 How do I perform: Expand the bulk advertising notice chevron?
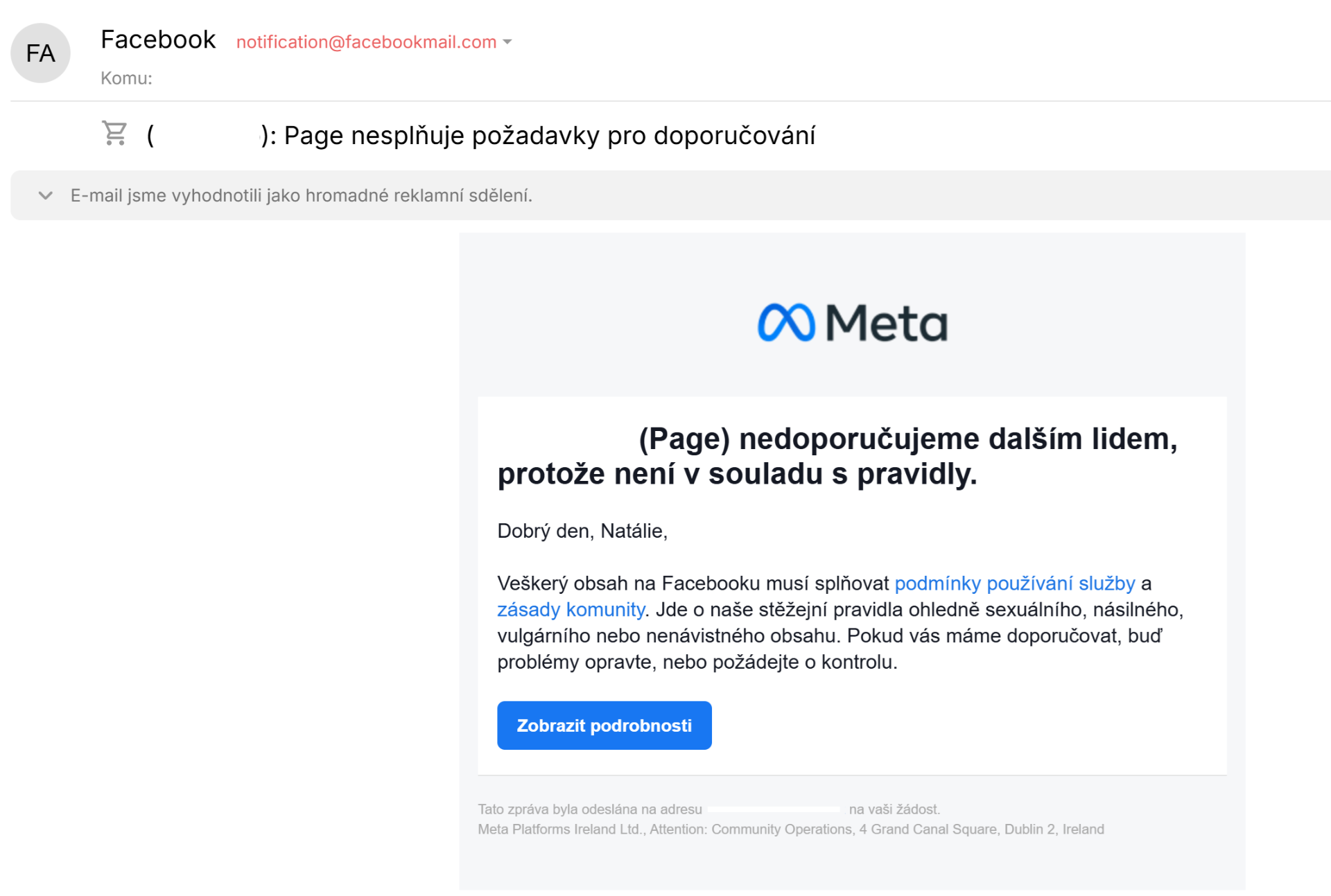46,195
